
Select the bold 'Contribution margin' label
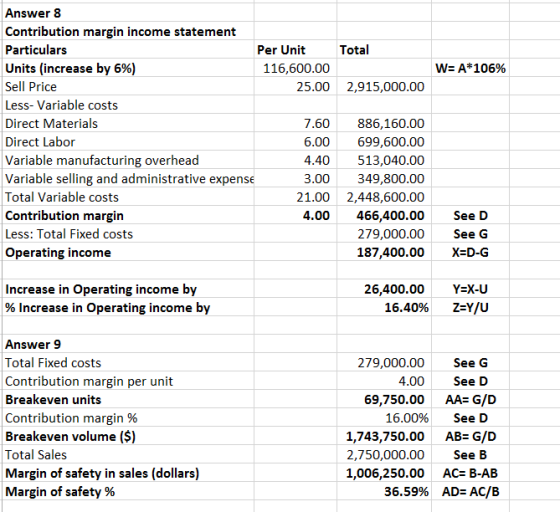64,216
